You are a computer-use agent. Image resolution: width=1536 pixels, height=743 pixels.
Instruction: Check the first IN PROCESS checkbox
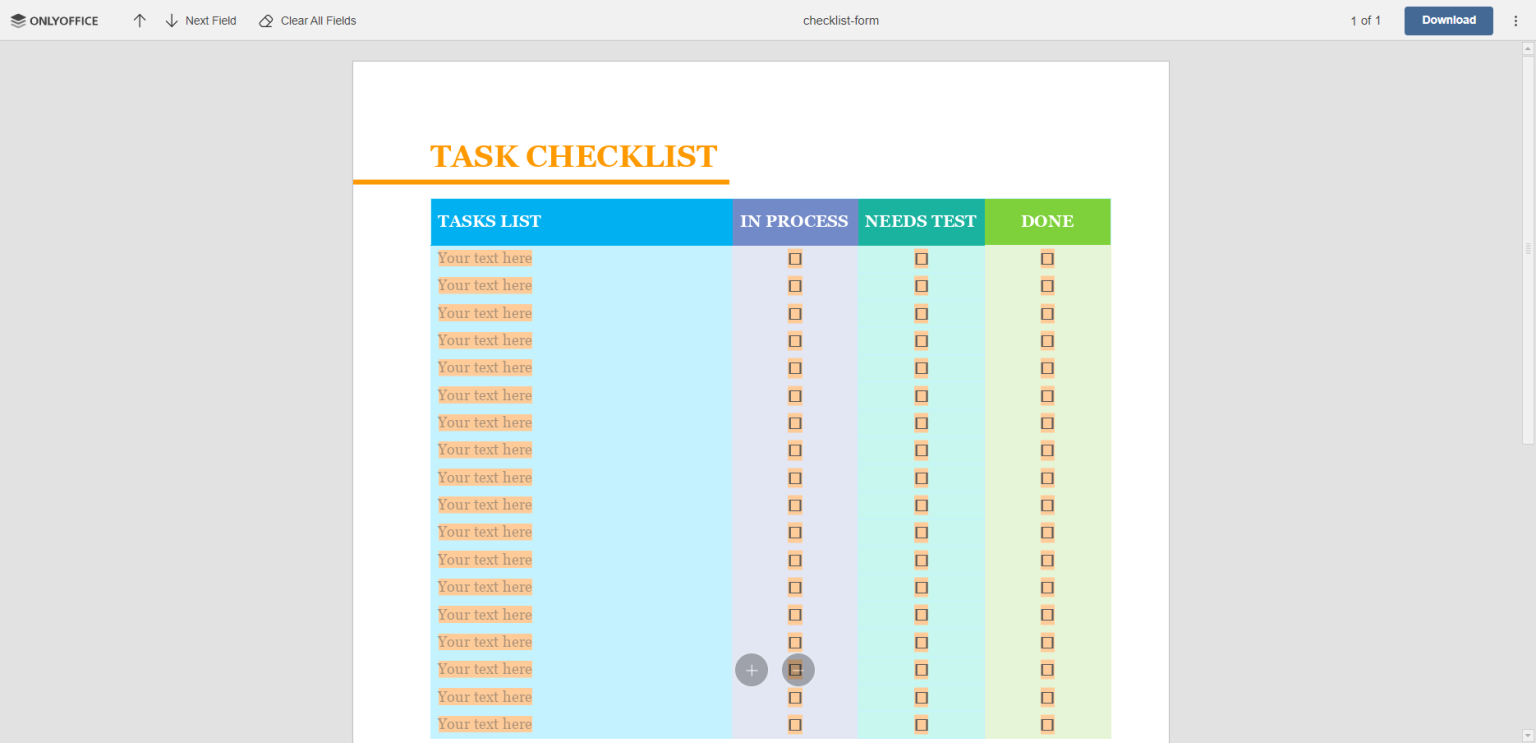coord(795,258)
